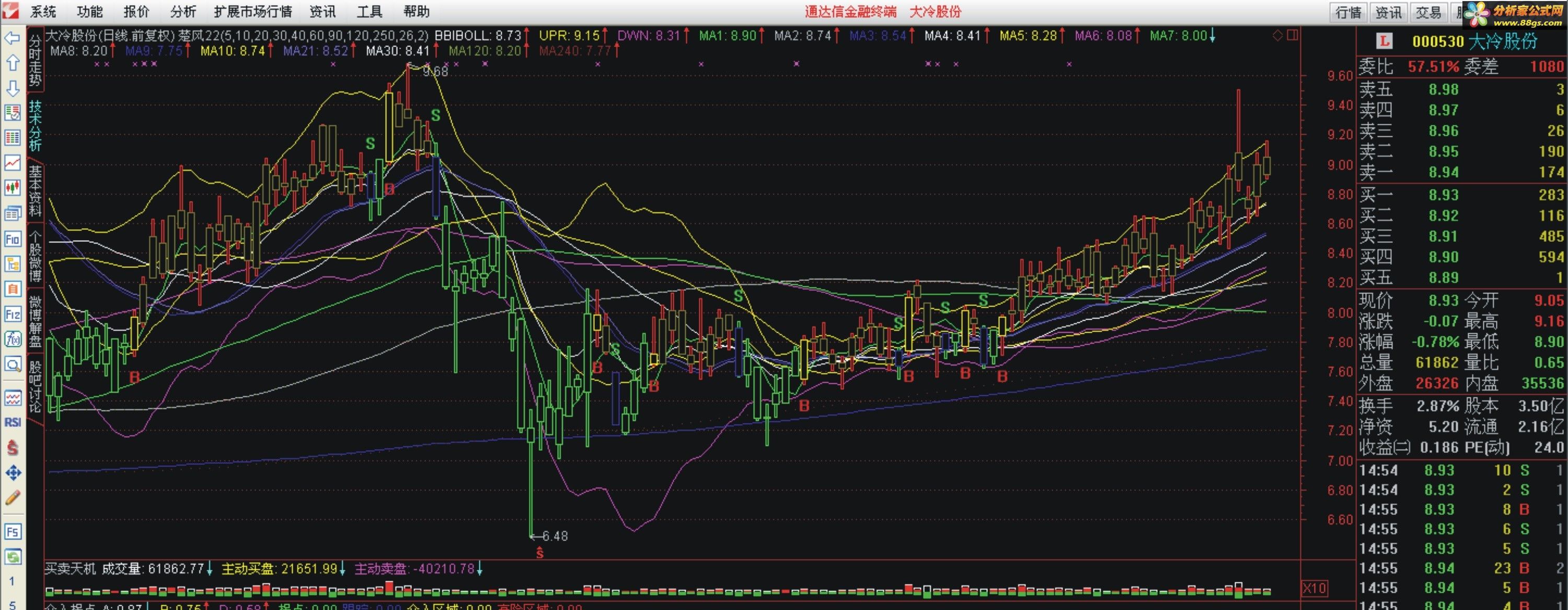Open the 扩展市场行情 menu

coord(253,11)
